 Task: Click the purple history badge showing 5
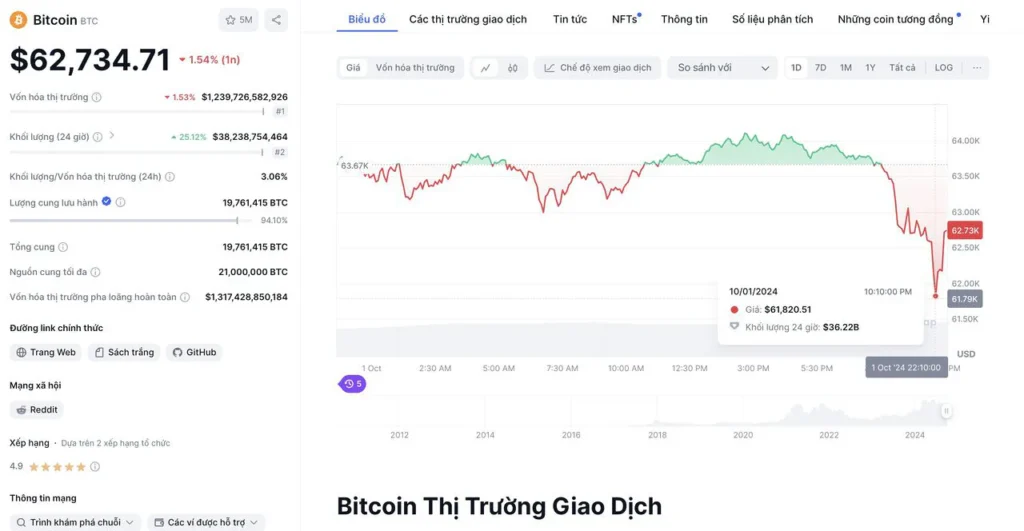click(353, 384)
